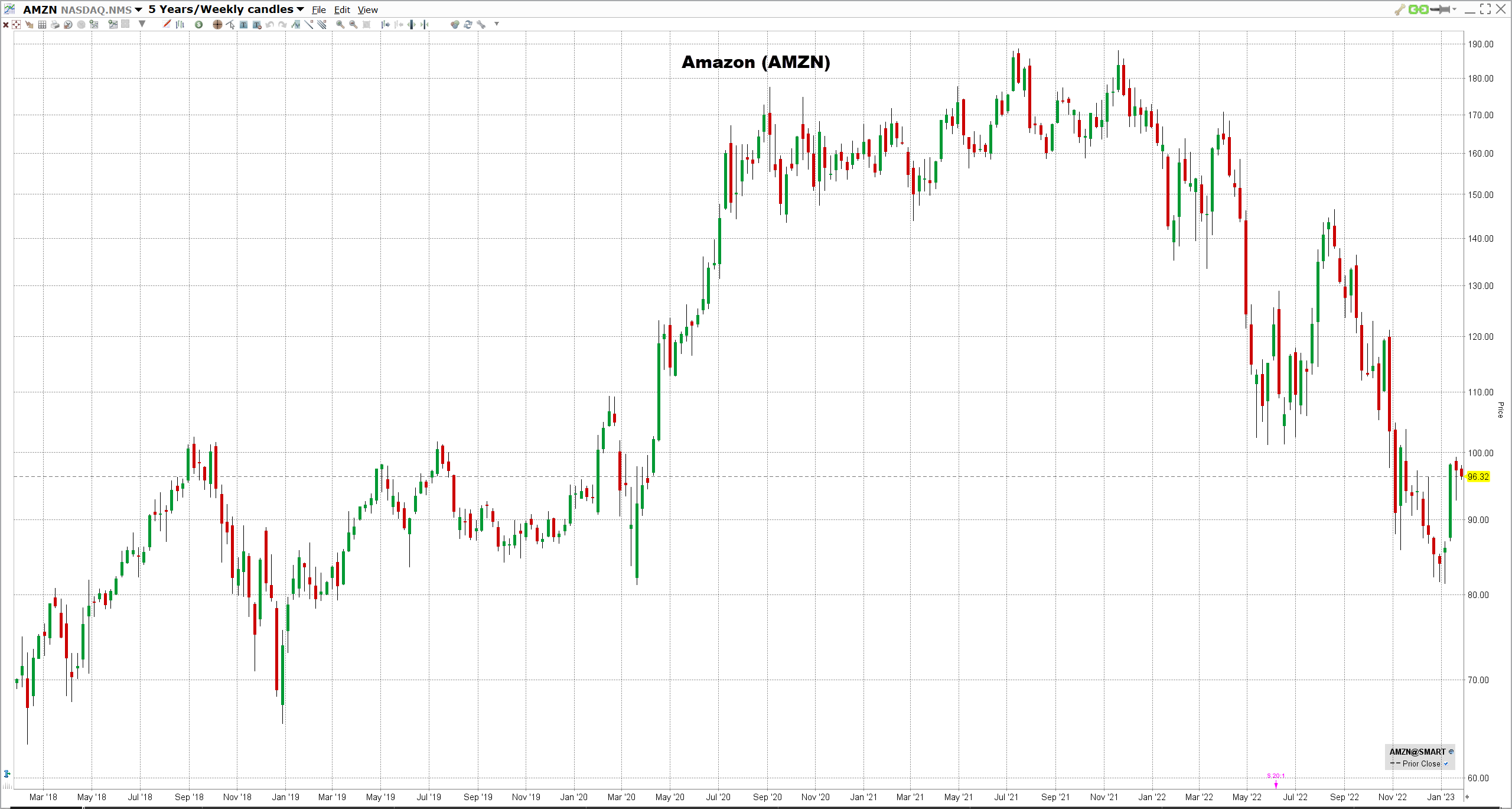Viewport: 1512px width, 809px height.
Task: Click the magenta S 20:1 split marker
Action: (x=1276, y=780)
